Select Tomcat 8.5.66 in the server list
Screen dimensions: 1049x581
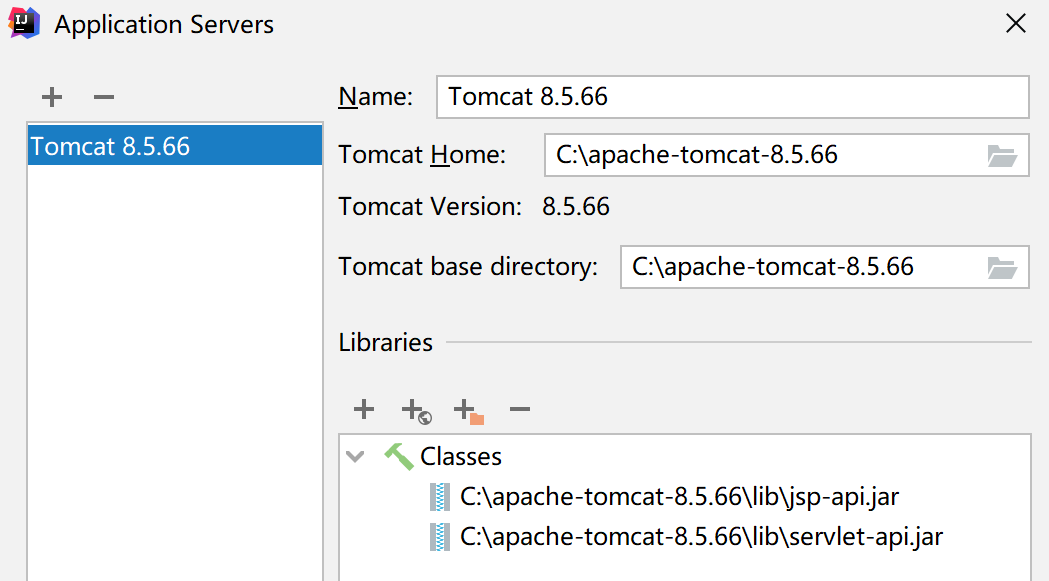coord(110,147)
